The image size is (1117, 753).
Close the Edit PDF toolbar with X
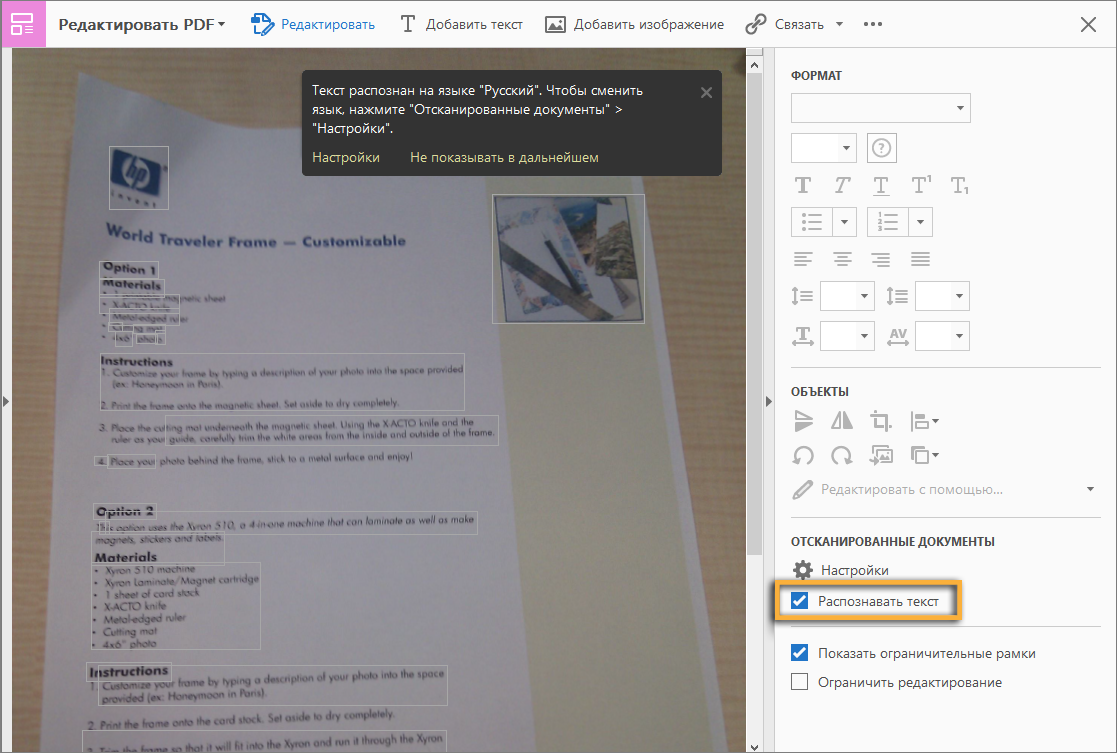[x=1088, y=24]
